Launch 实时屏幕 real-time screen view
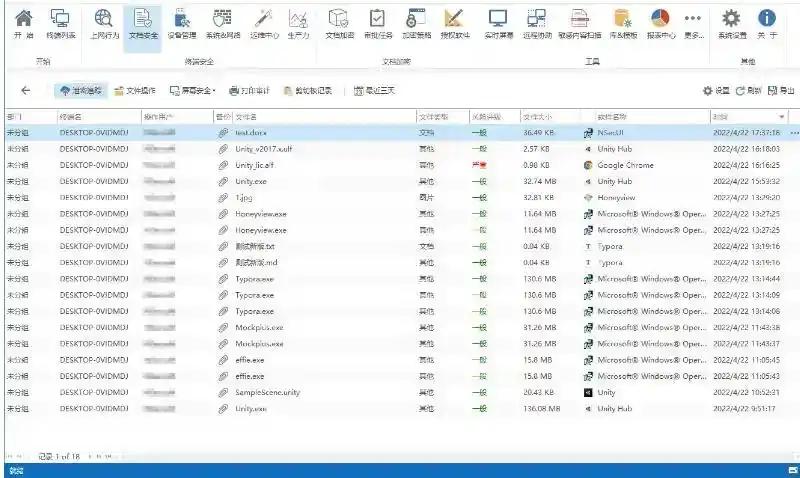Image resolution: width=800 pixels, height=478 pixels. pyautogui.click(x=498, y=23)
